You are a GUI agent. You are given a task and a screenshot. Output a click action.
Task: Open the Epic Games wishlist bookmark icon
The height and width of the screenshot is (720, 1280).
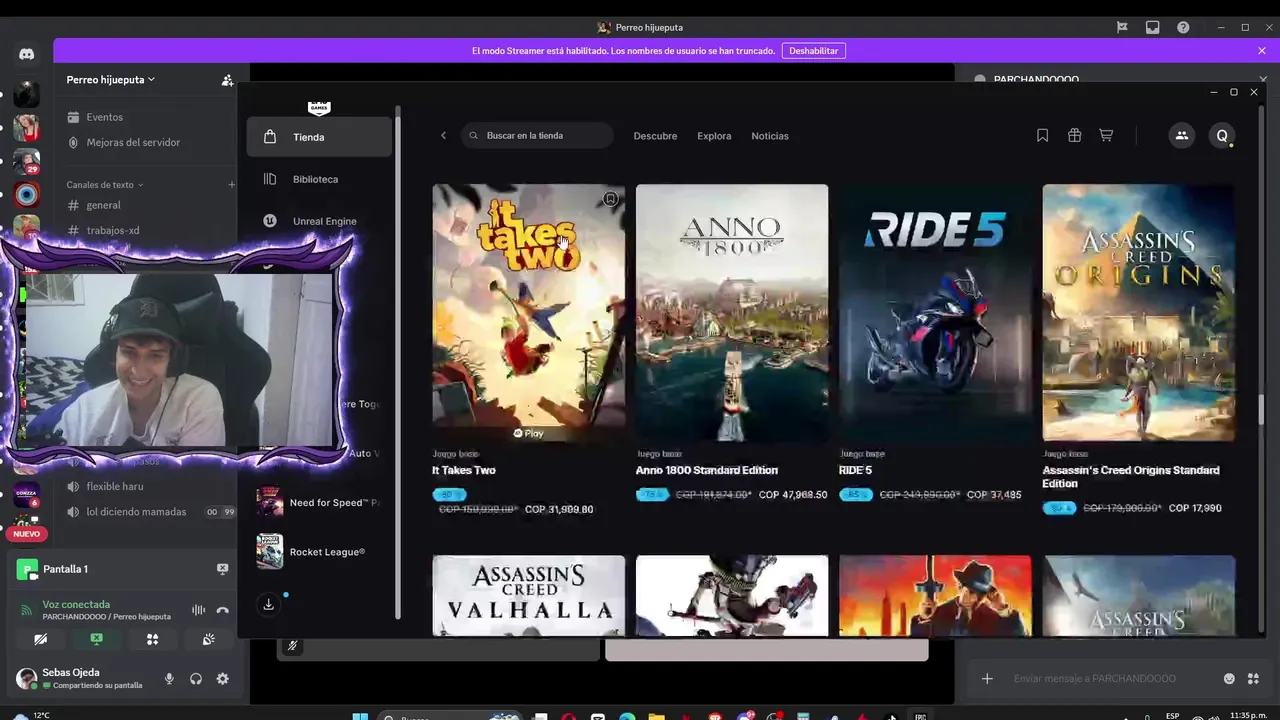(1042, 135)
